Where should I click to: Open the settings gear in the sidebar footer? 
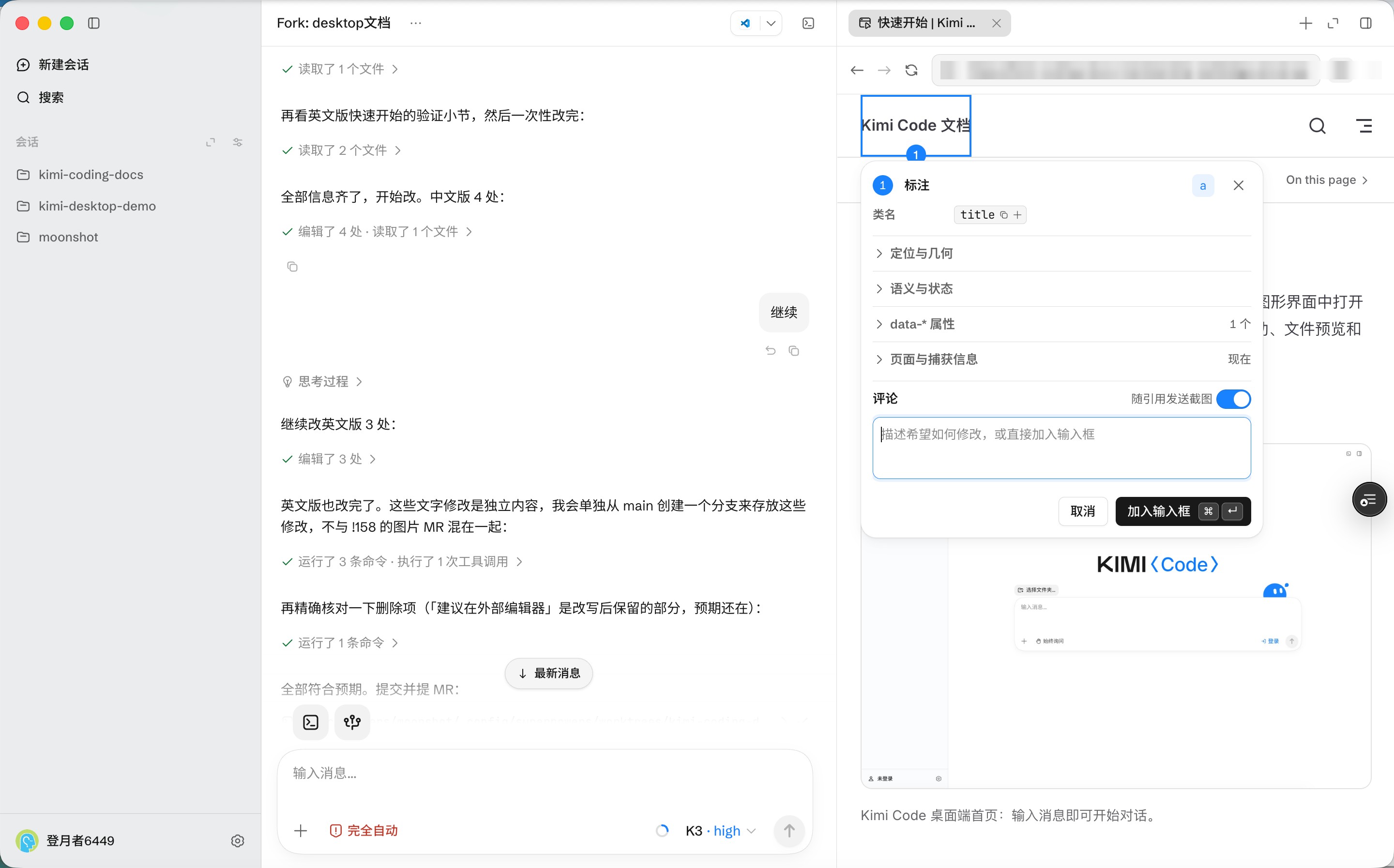238,841
